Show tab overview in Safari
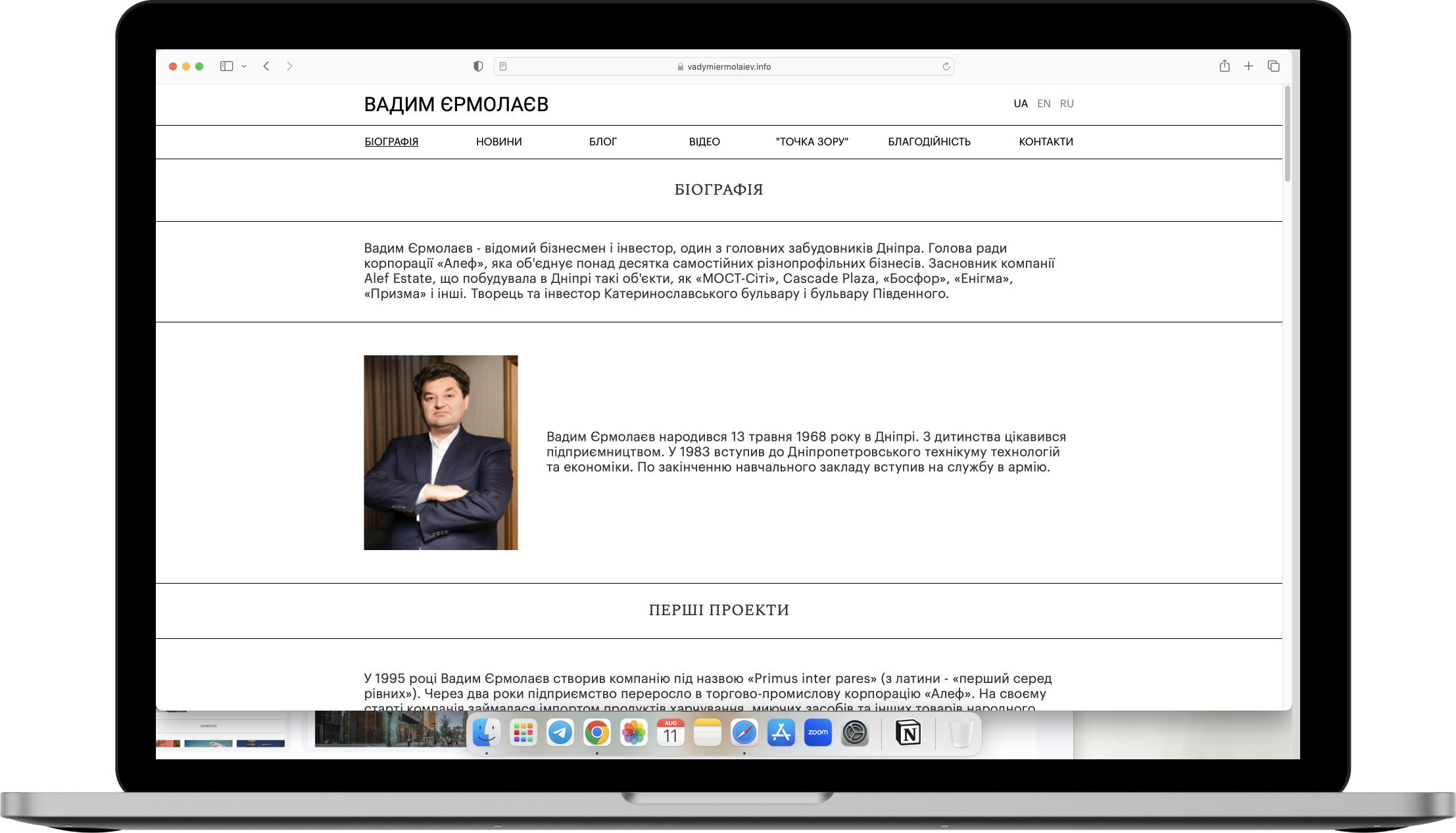Viewport: 1456px width, 833px height. [1273, 66]
